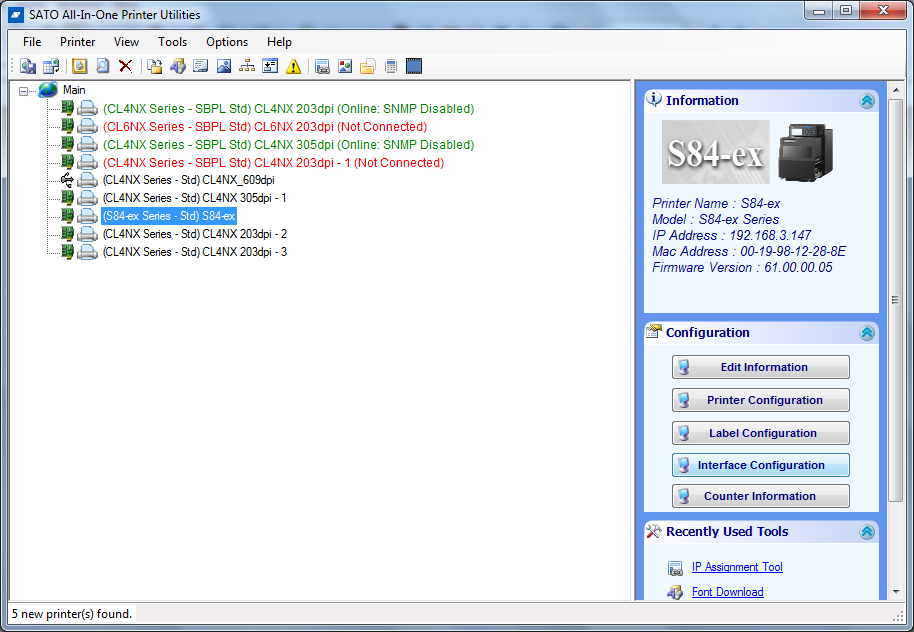Open the View menu

[126, 42]
